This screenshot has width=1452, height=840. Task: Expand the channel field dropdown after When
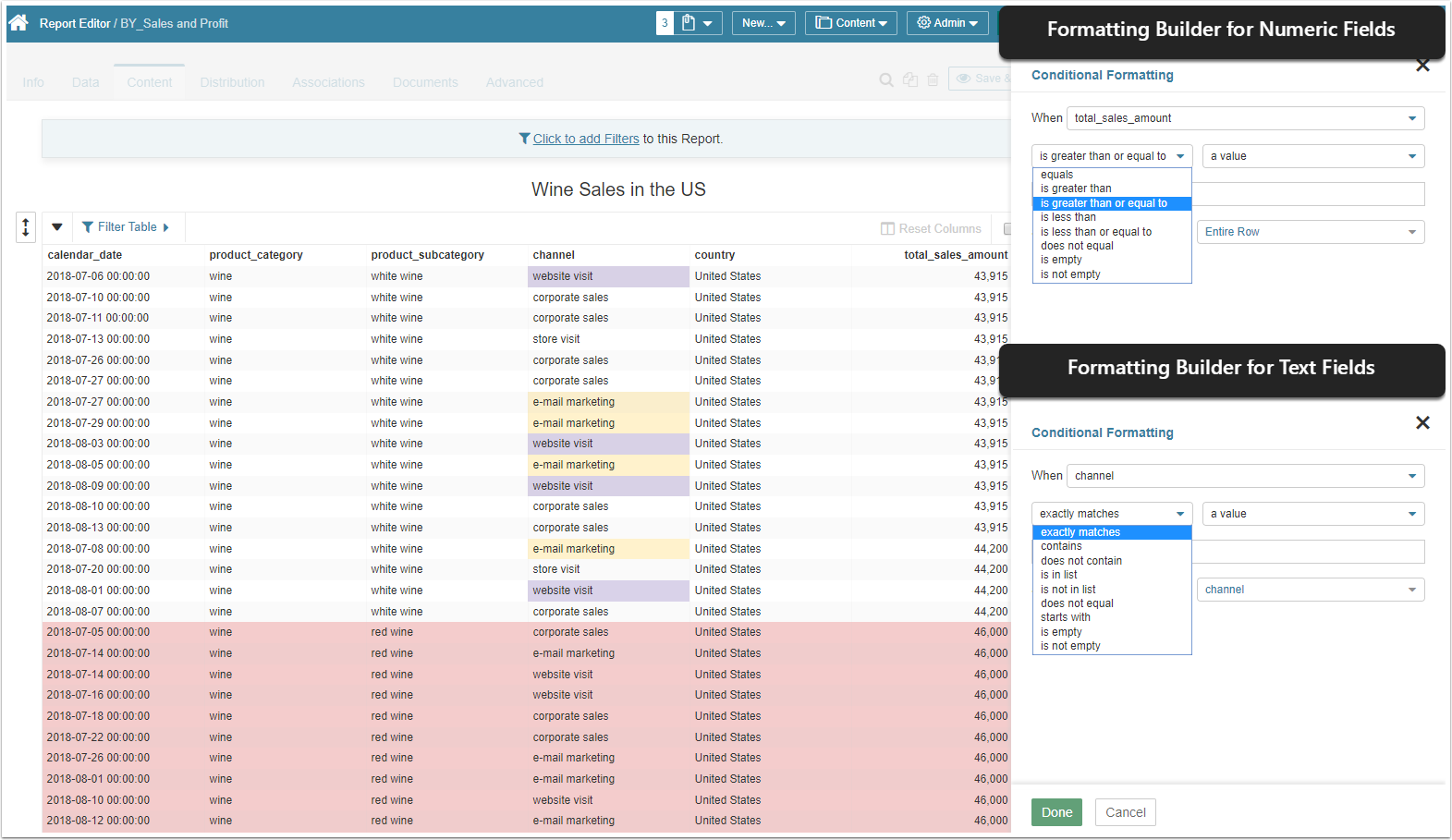point(1245,476)
